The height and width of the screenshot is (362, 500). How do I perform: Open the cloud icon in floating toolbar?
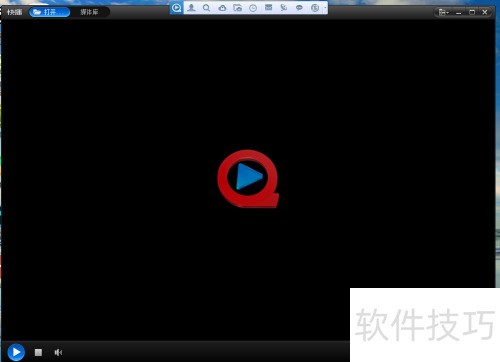point(222,8)
